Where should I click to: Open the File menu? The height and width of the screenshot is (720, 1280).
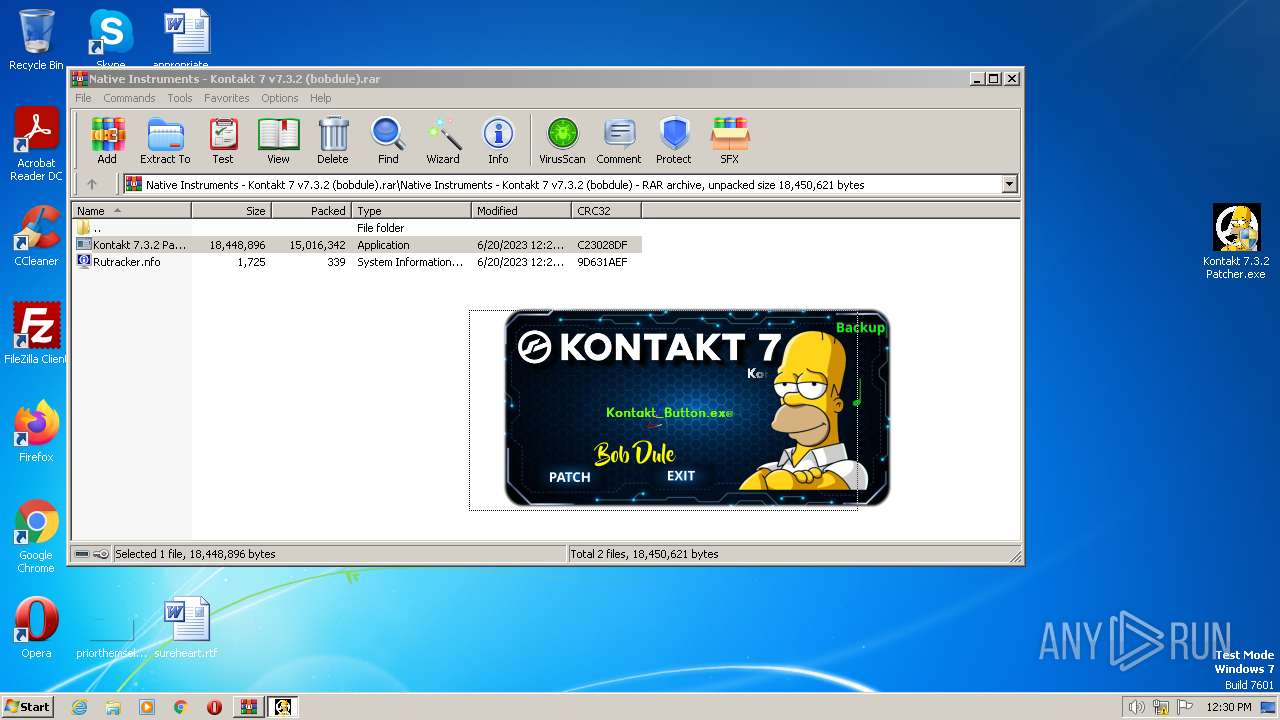tap(83, 98)
